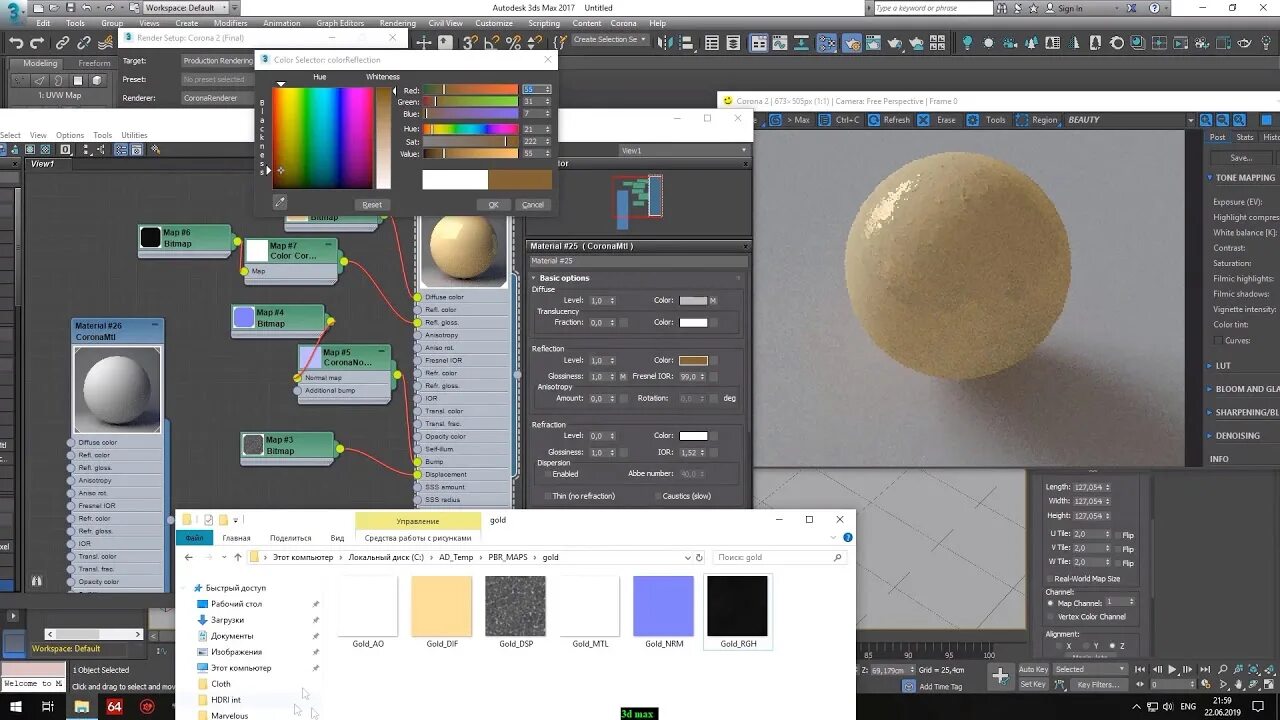Open the Вид tab in File Explorer
This screenshot has height=720, width=1280.
point(337,538)
